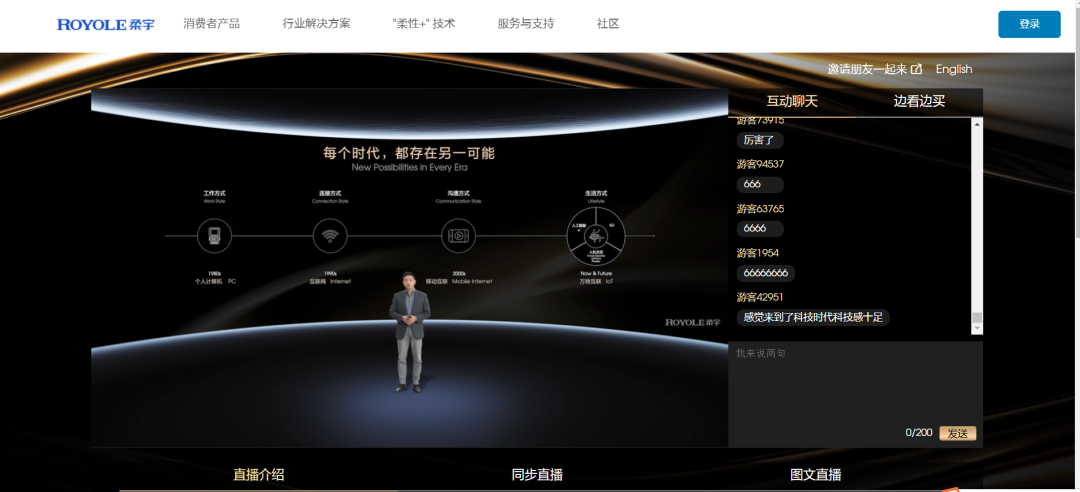
Task: Go to the 社区 page
Action: (x=608, y=24)
